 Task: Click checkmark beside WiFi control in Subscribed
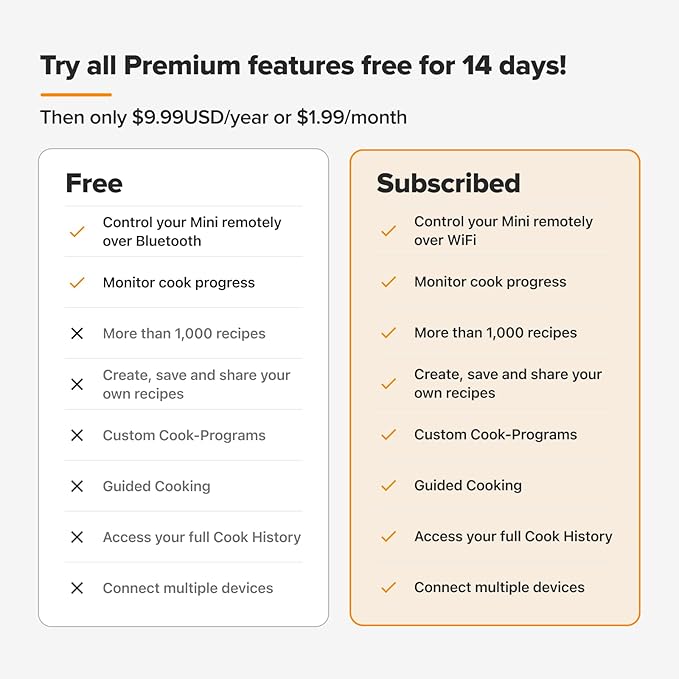point(389,231)
